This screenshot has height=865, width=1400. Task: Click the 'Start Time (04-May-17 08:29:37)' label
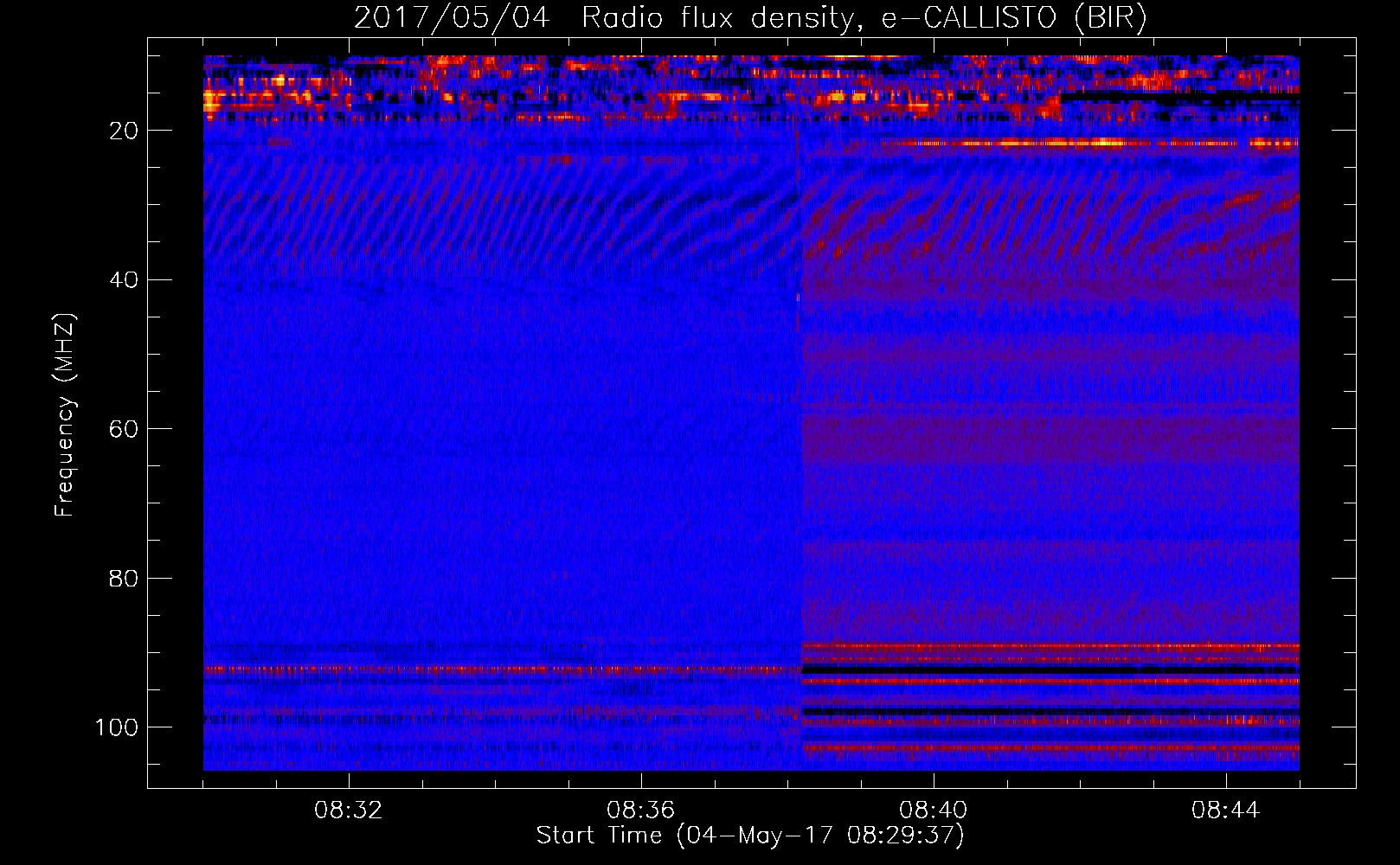750,836
